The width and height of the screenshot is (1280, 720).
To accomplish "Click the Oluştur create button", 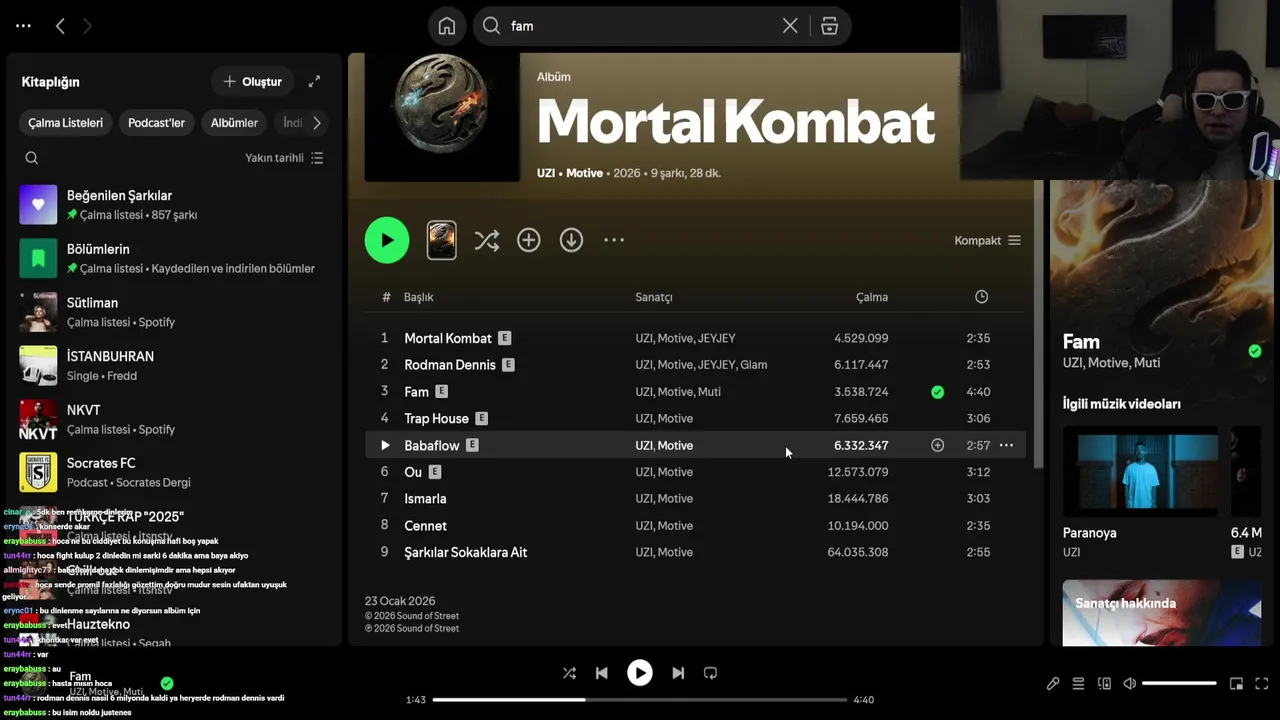I will (x=252, y=81).
